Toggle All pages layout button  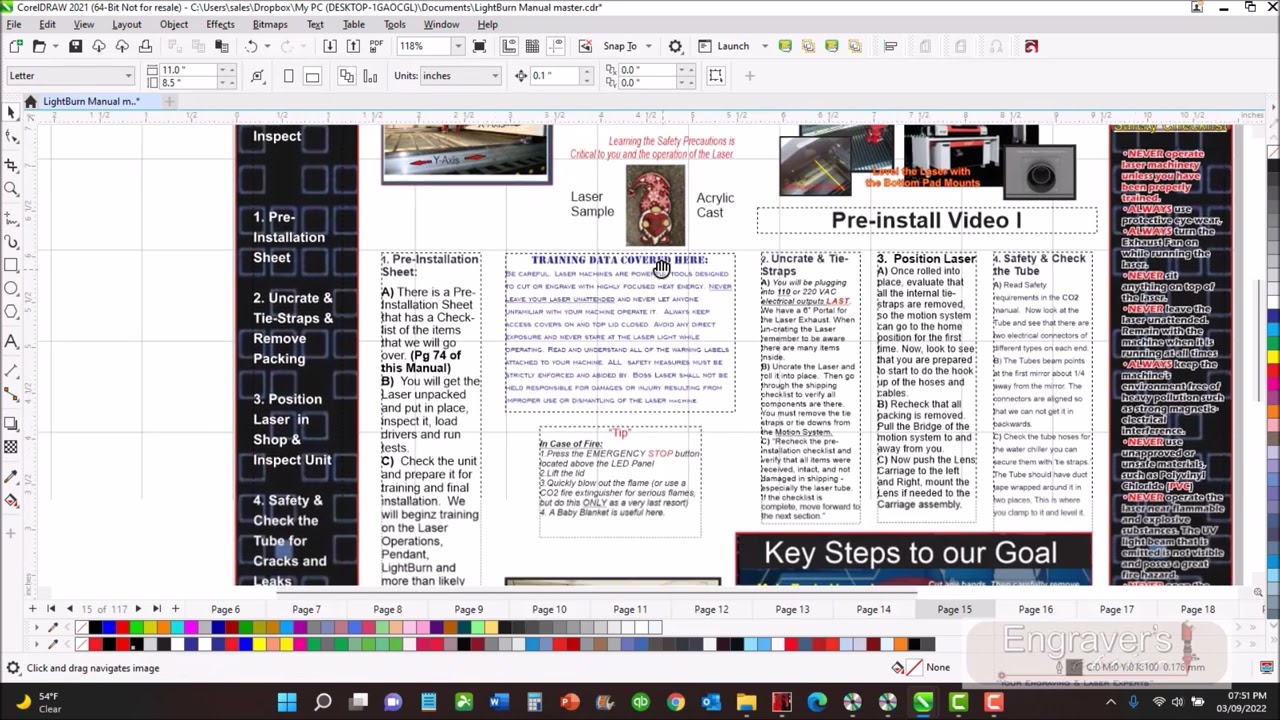point(346,76)
